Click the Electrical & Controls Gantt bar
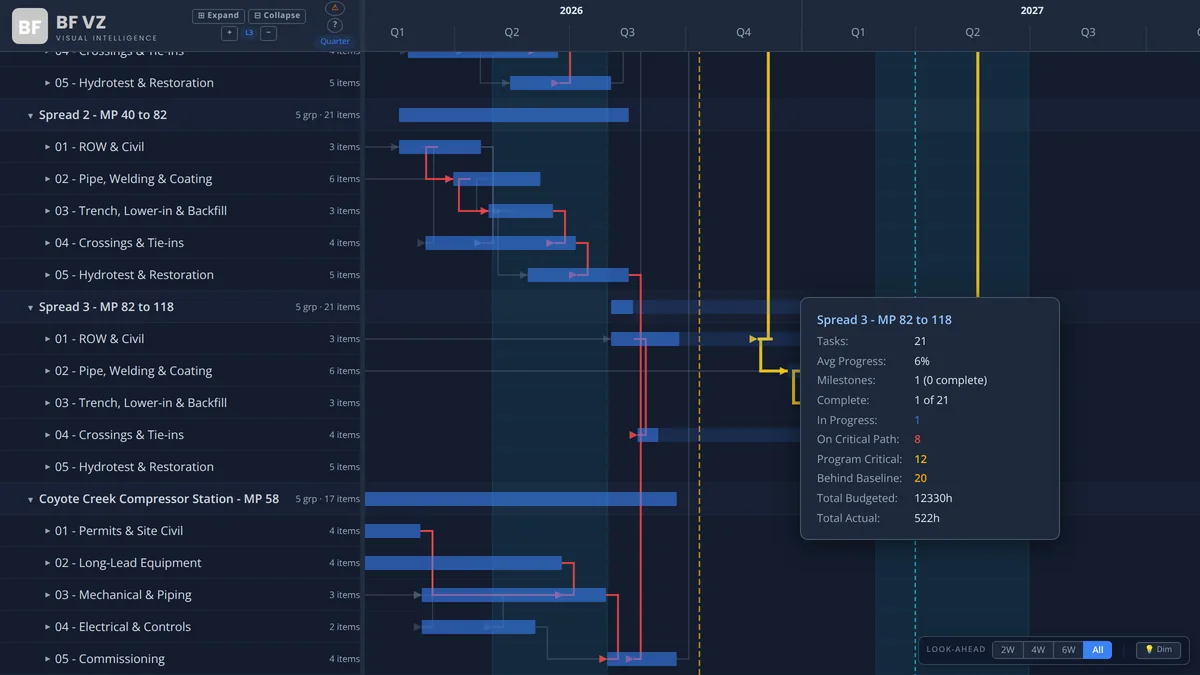The width and height of the screenshot is (1200, 675). (479, 627)
